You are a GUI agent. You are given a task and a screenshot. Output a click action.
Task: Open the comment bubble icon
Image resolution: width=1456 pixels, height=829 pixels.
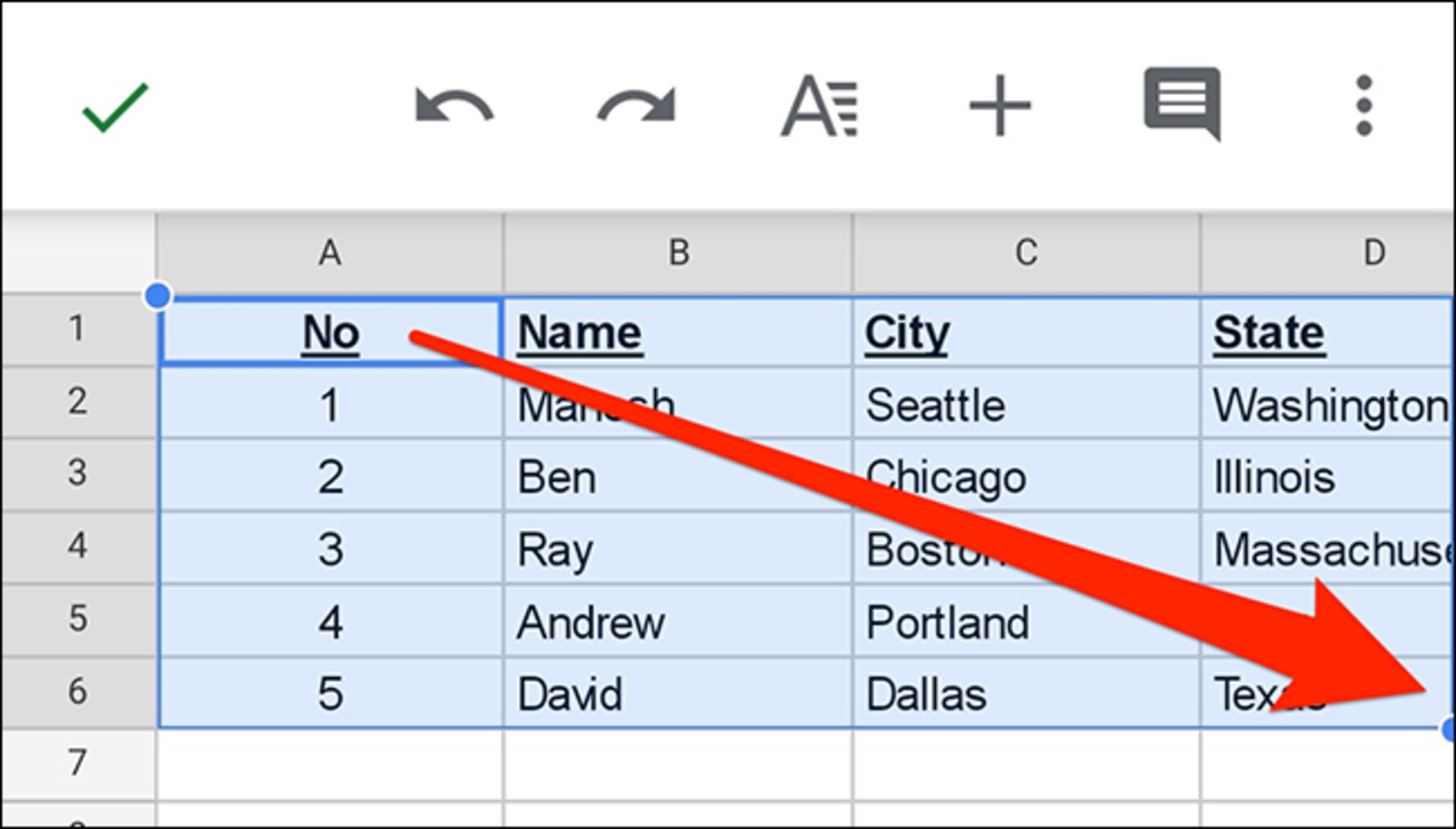pyautogui.click(x=1182, y=104)
